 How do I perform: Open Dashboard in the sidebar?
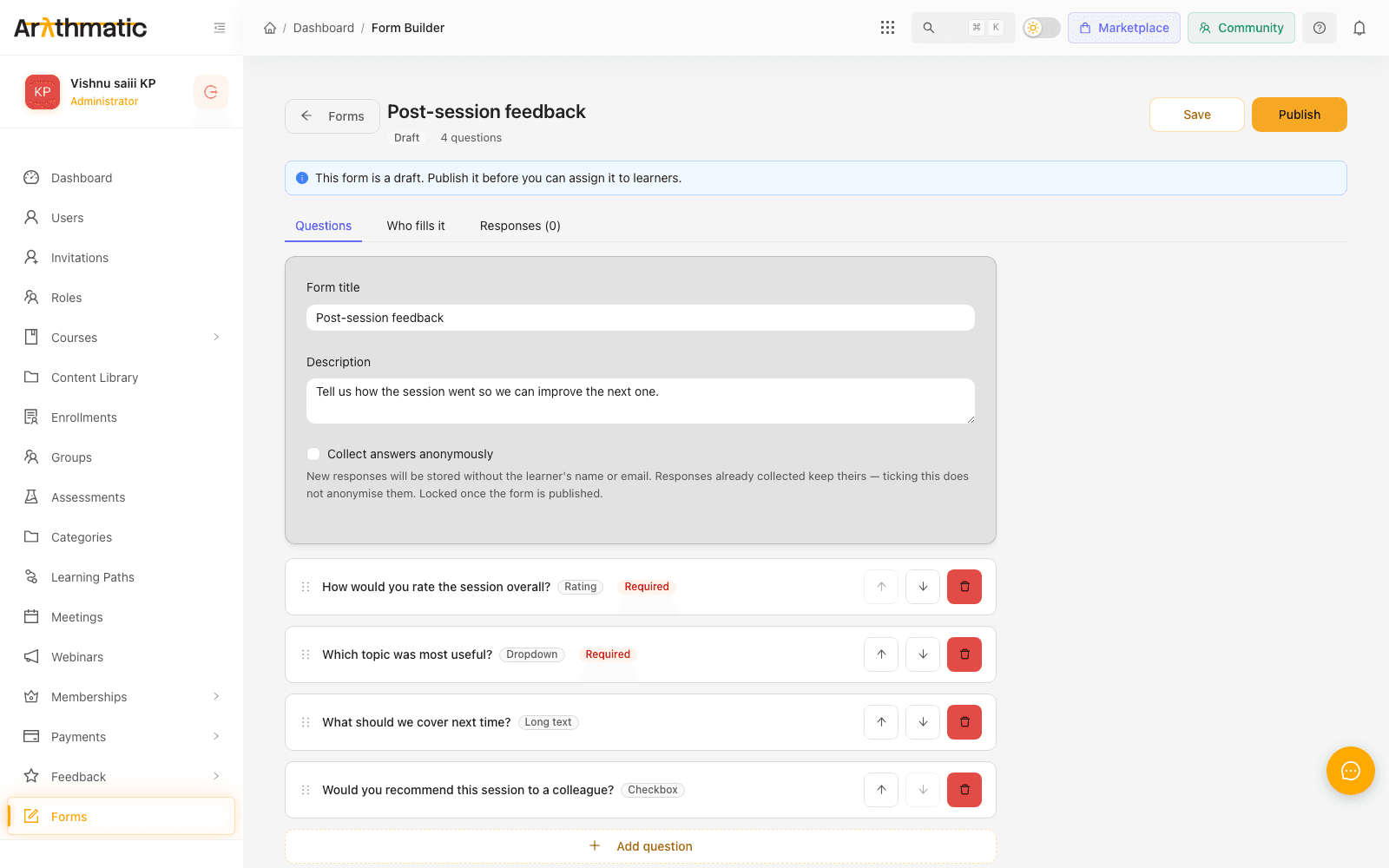pos(122,178)
